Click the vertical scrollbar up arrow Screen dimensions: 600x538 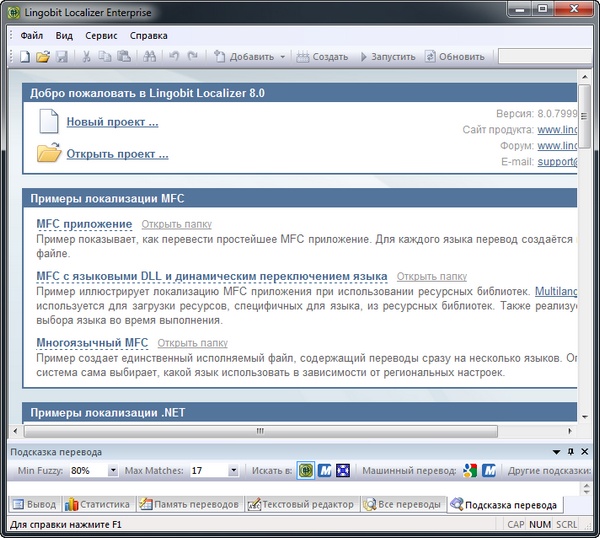585,77
